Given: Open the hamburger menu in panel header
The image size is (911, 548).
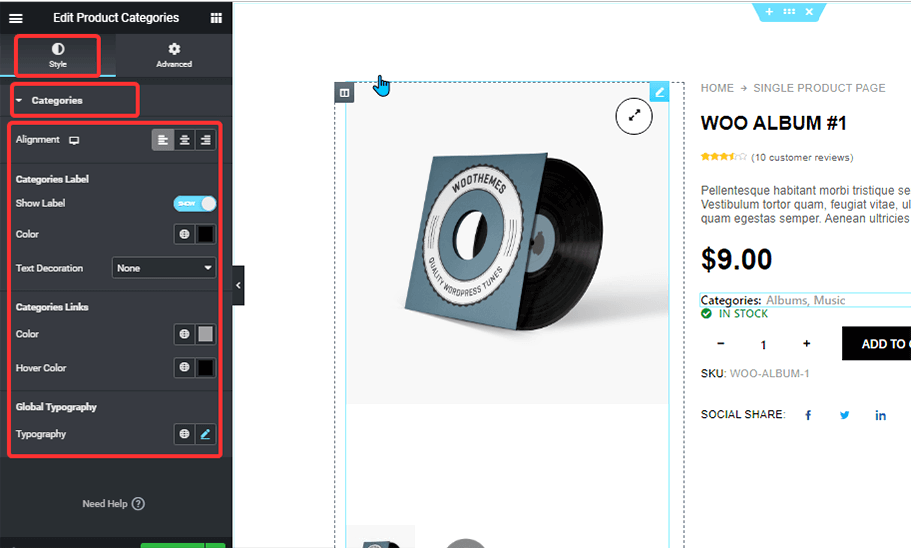Looking at the screenshot, I should tap(16, 18).
